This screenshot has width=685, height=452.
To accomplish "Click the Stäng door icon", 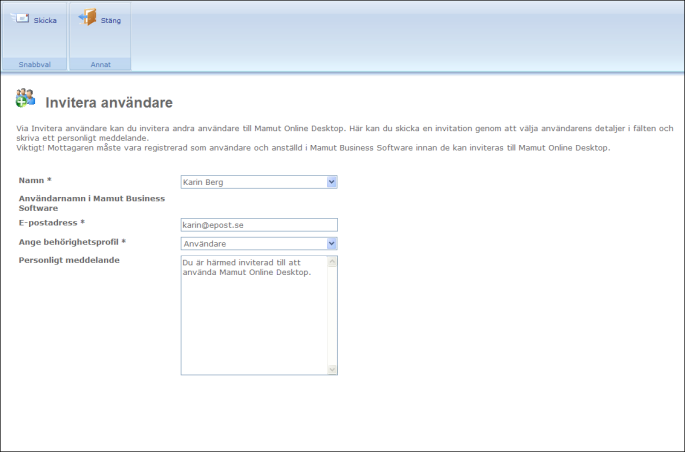I will [x=87, y=17].
